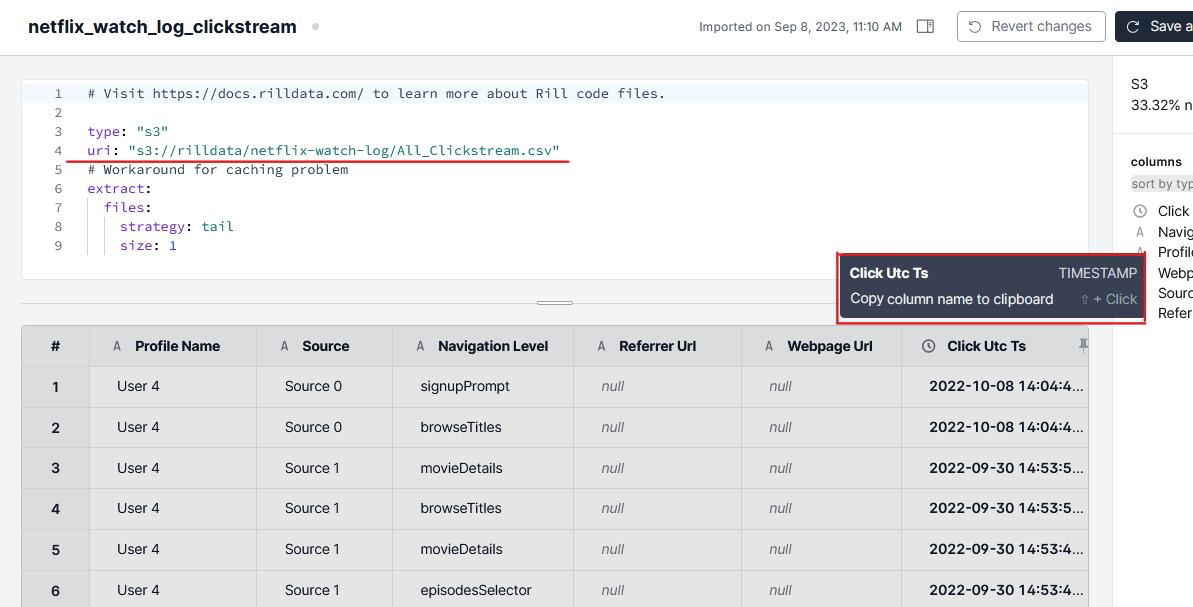Click the Profile Name column header
The width and height of the screenshot is (1193, 607).
coord(173,346)
